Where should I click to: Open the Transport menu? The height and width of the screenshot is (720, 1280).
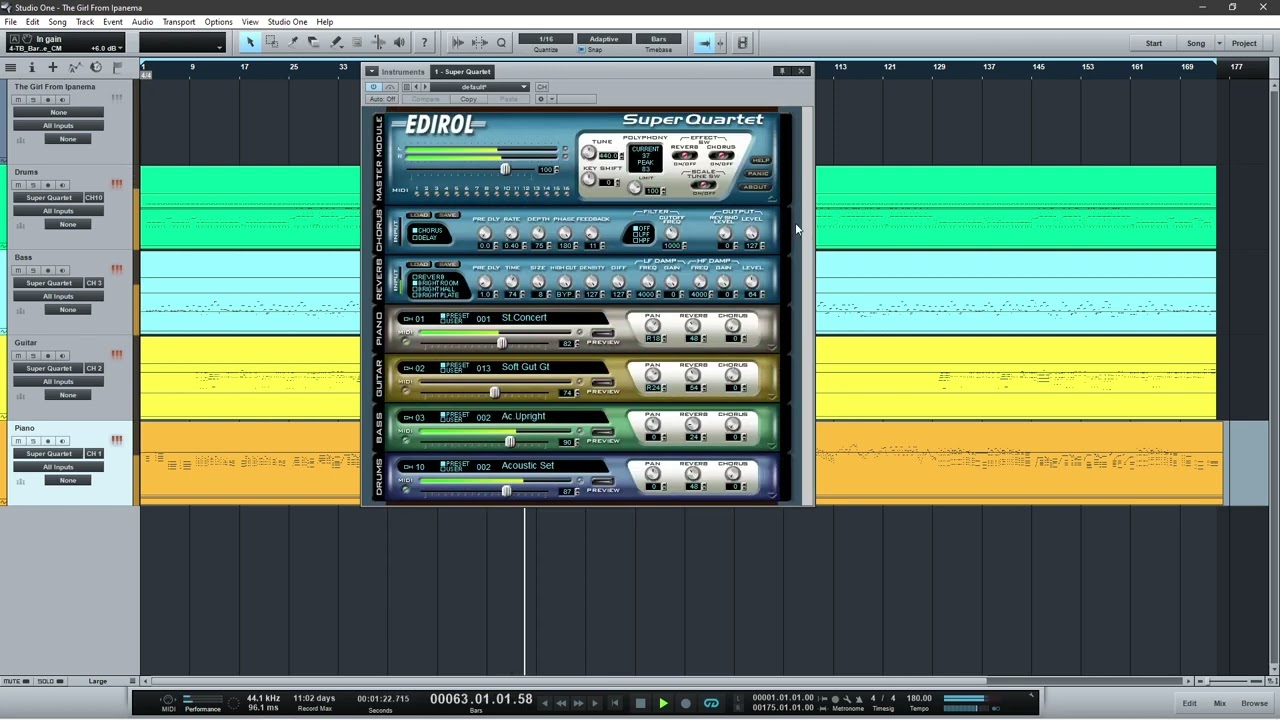[179, 22]
